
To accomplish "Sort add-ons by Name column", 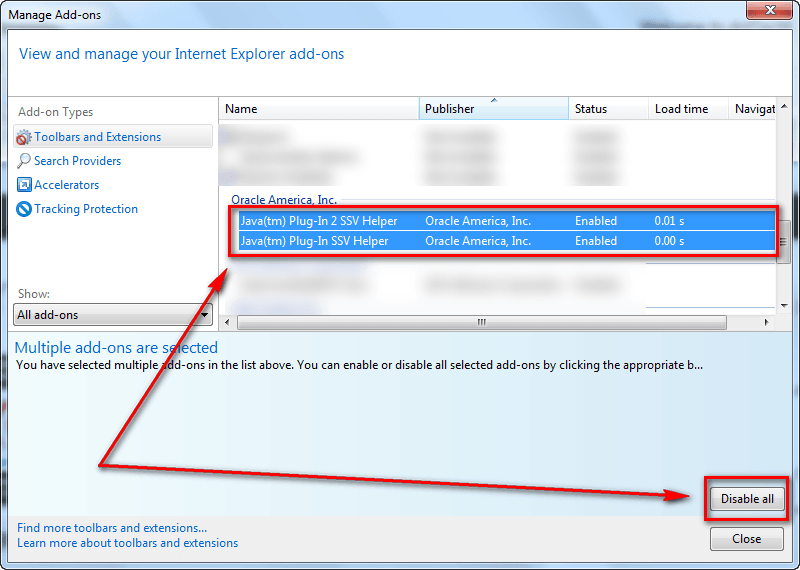I will pyautogui.click(x=318, y=109).
